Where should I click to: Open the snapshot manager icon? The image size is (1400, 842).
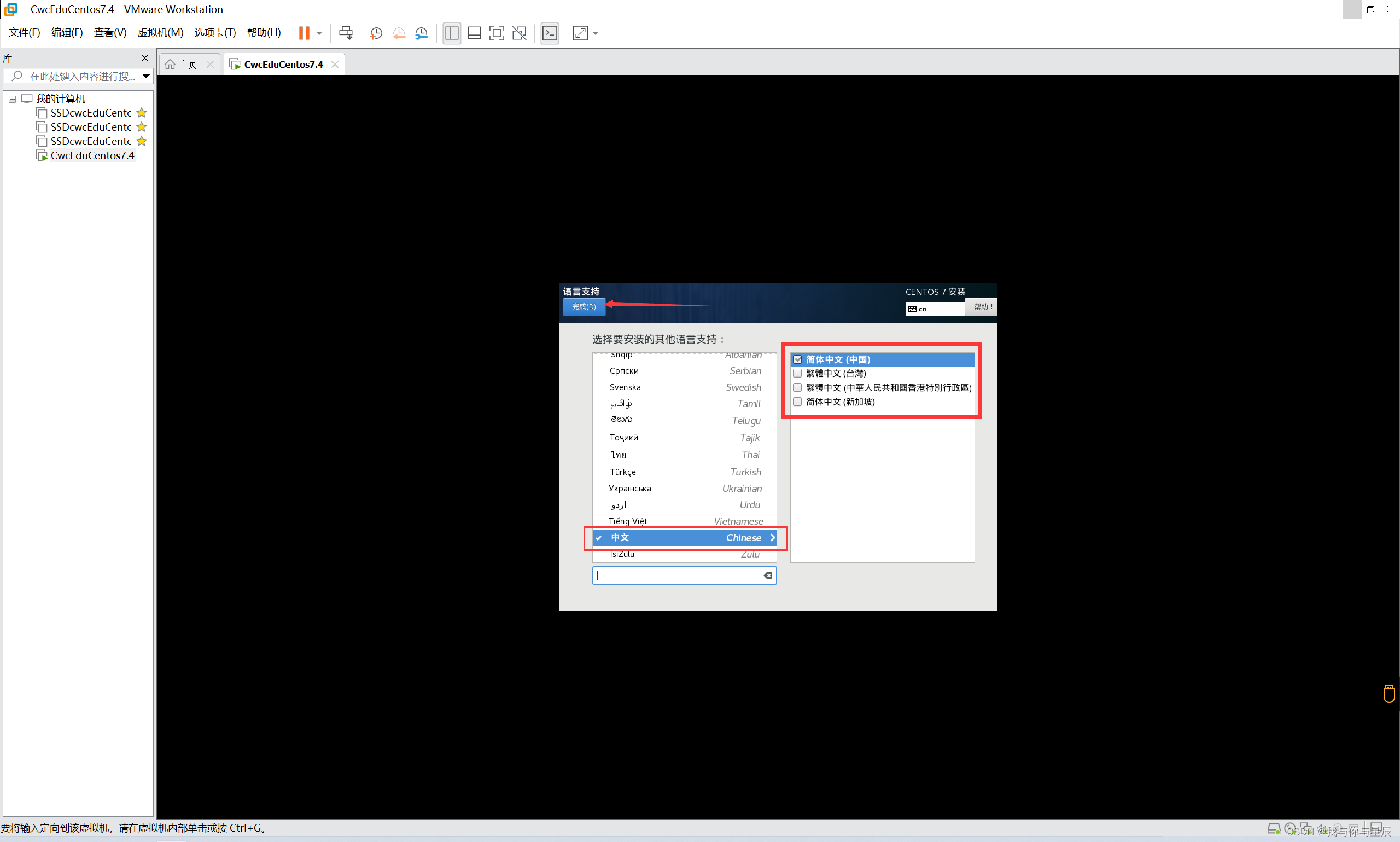tap(421, 33)
